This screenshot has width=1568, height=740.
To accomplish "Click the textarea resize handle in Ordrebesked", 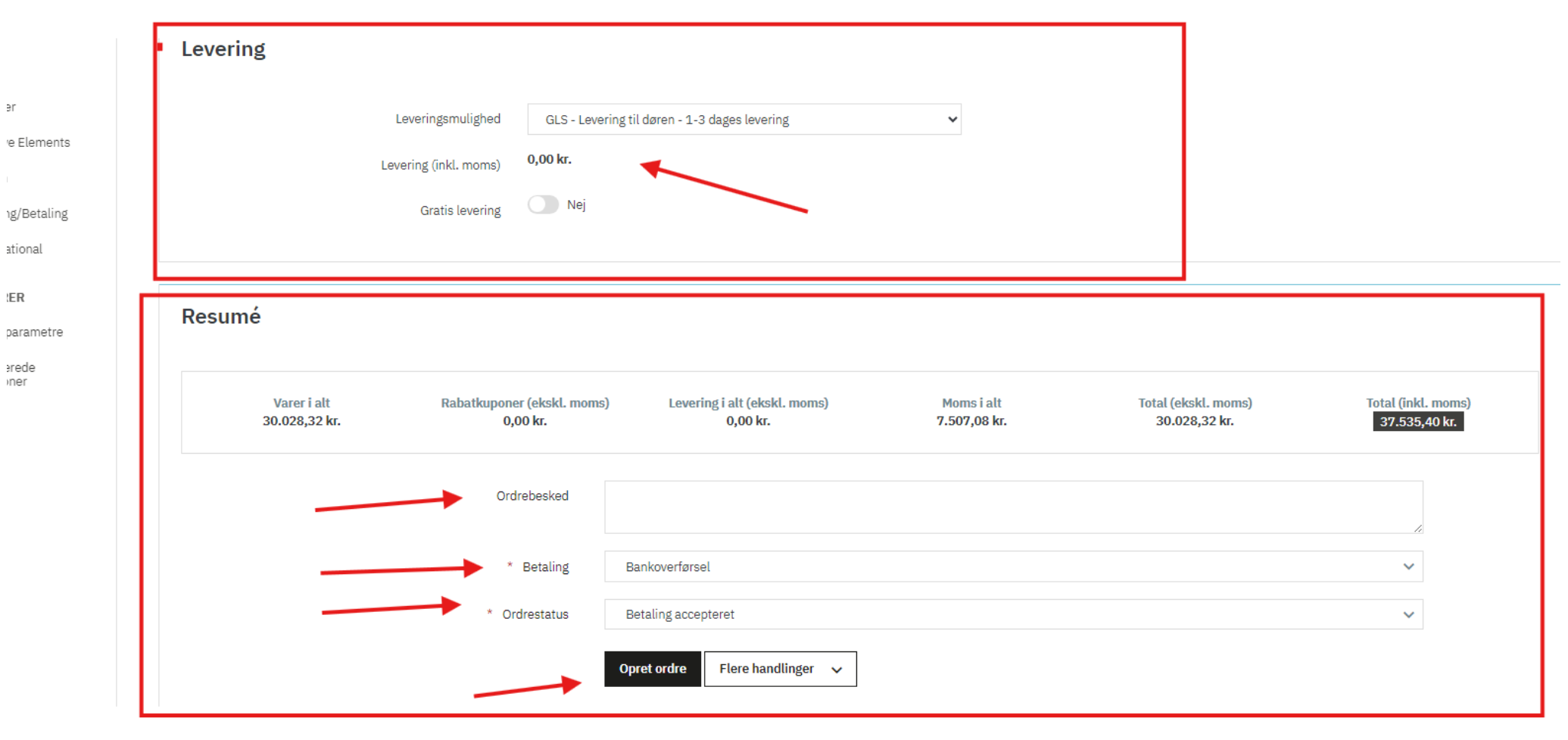I will (1417, 528).
